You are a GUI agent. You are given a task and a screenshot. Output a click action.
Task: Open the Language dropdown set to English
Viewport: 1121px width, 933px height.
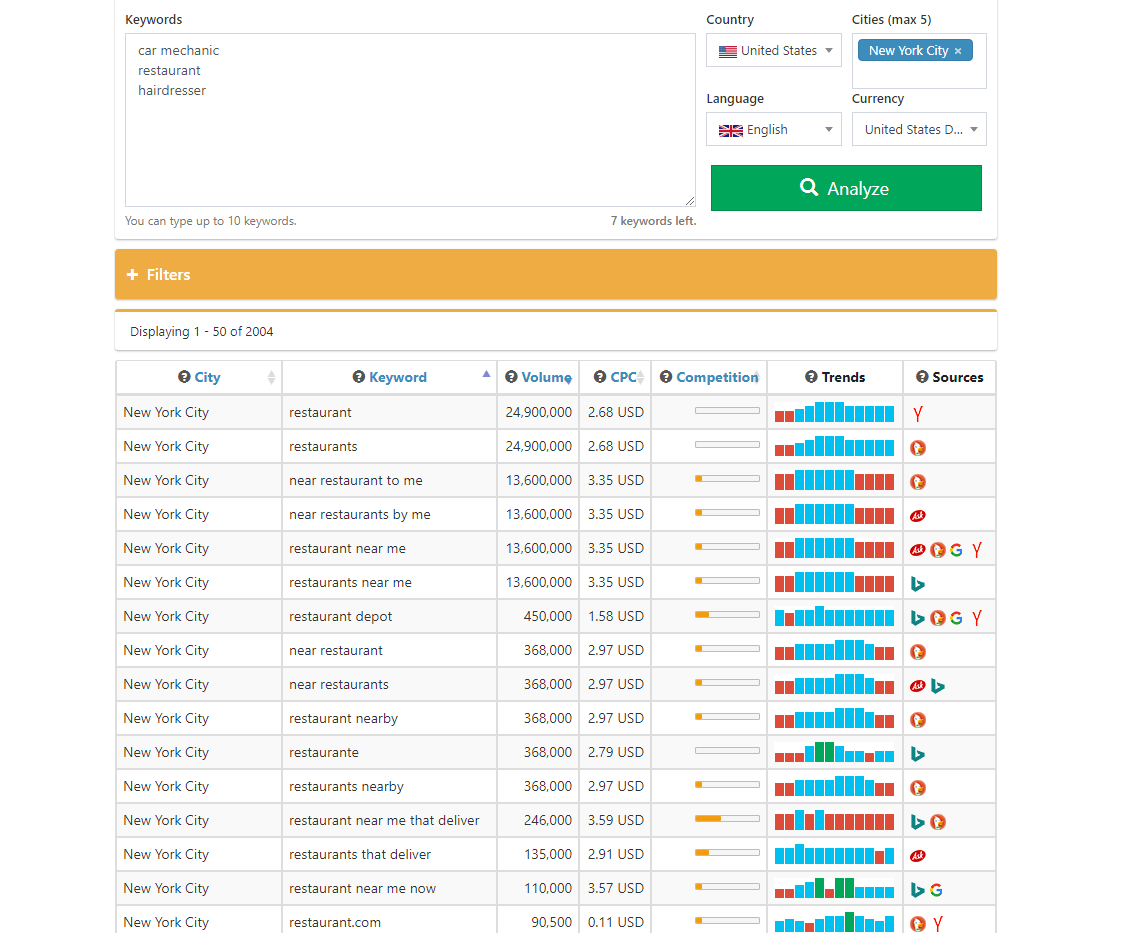tap(773, 130)
